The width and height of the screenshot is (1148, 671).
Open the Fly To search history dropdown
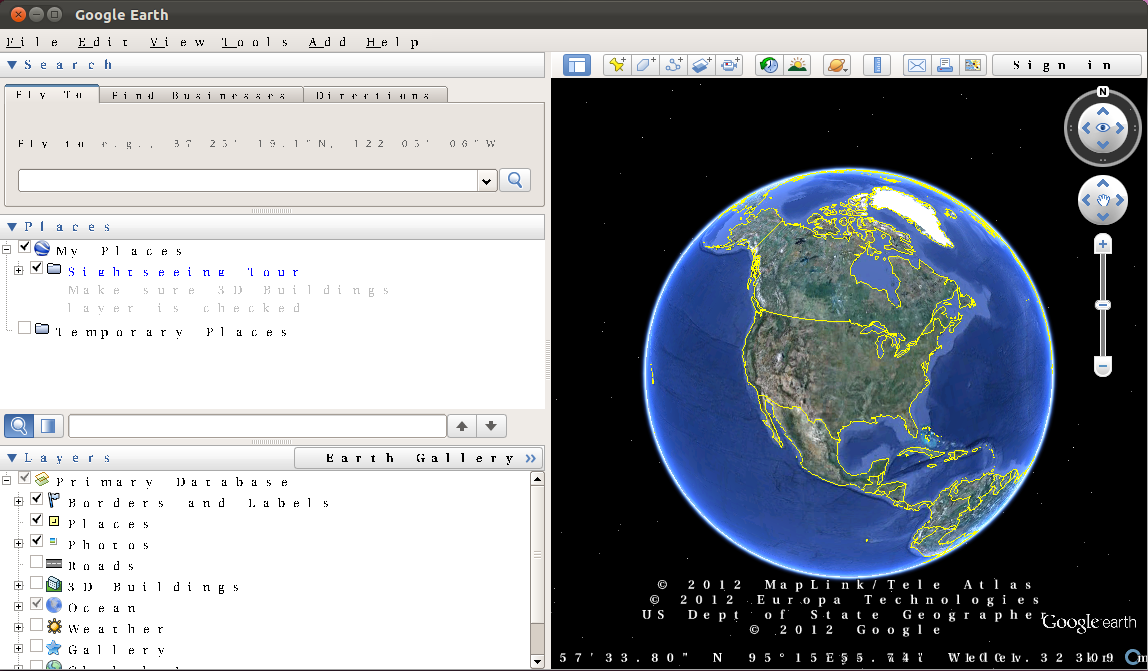point(487,181)
